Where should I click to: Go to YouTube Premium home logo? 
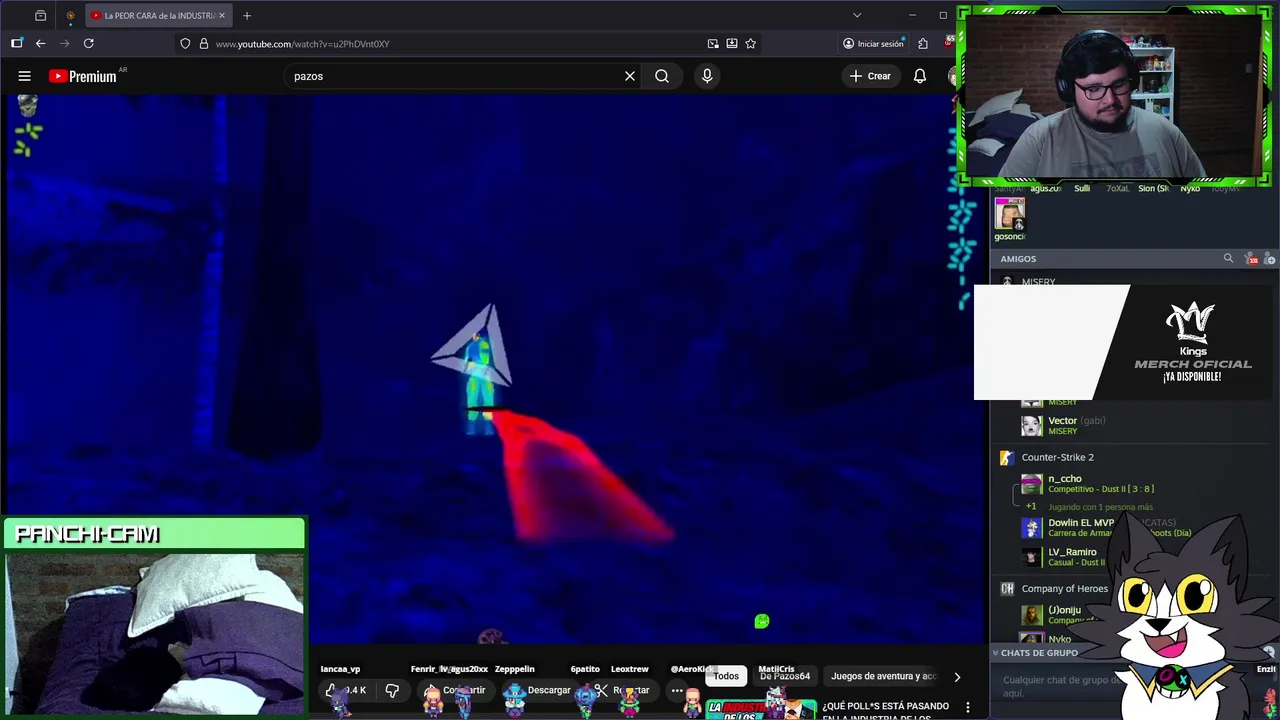[82, 76]
